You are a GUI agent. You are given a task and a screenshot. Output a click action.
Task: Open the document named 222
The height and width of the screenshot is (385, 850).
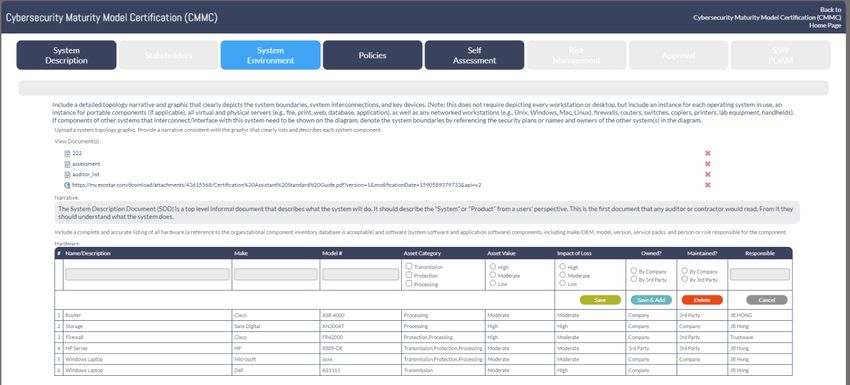point(77,153)
